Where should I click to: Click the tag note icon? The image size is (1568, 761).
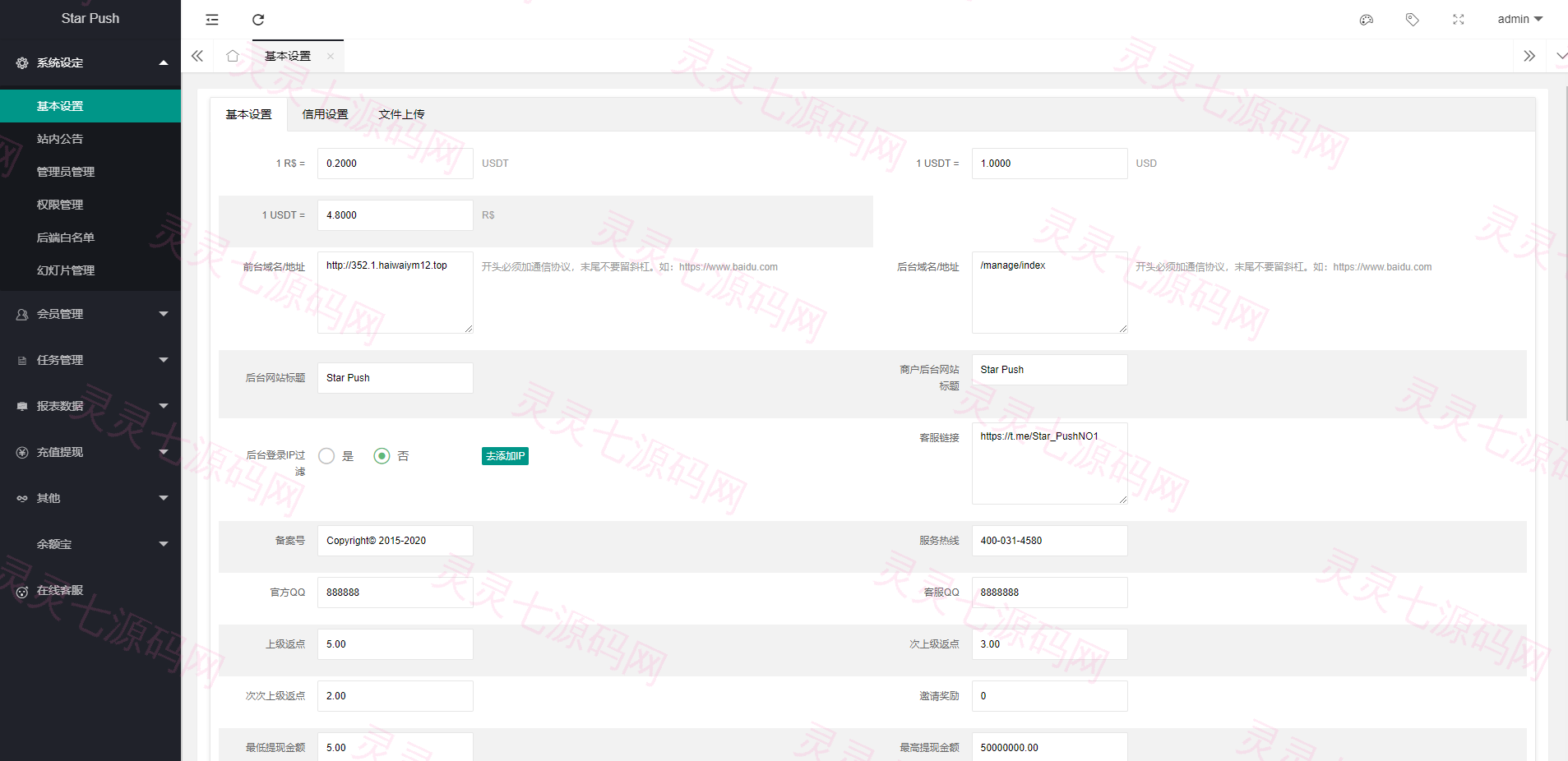pyautogui.click(x=1413, y=20)
